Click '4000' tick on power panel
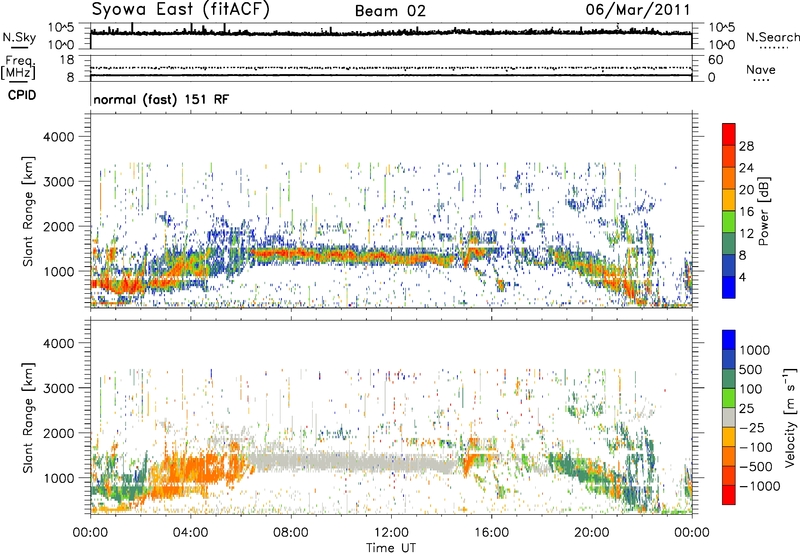Viewport: 800px width, 554px height. [x=58, y=137]
